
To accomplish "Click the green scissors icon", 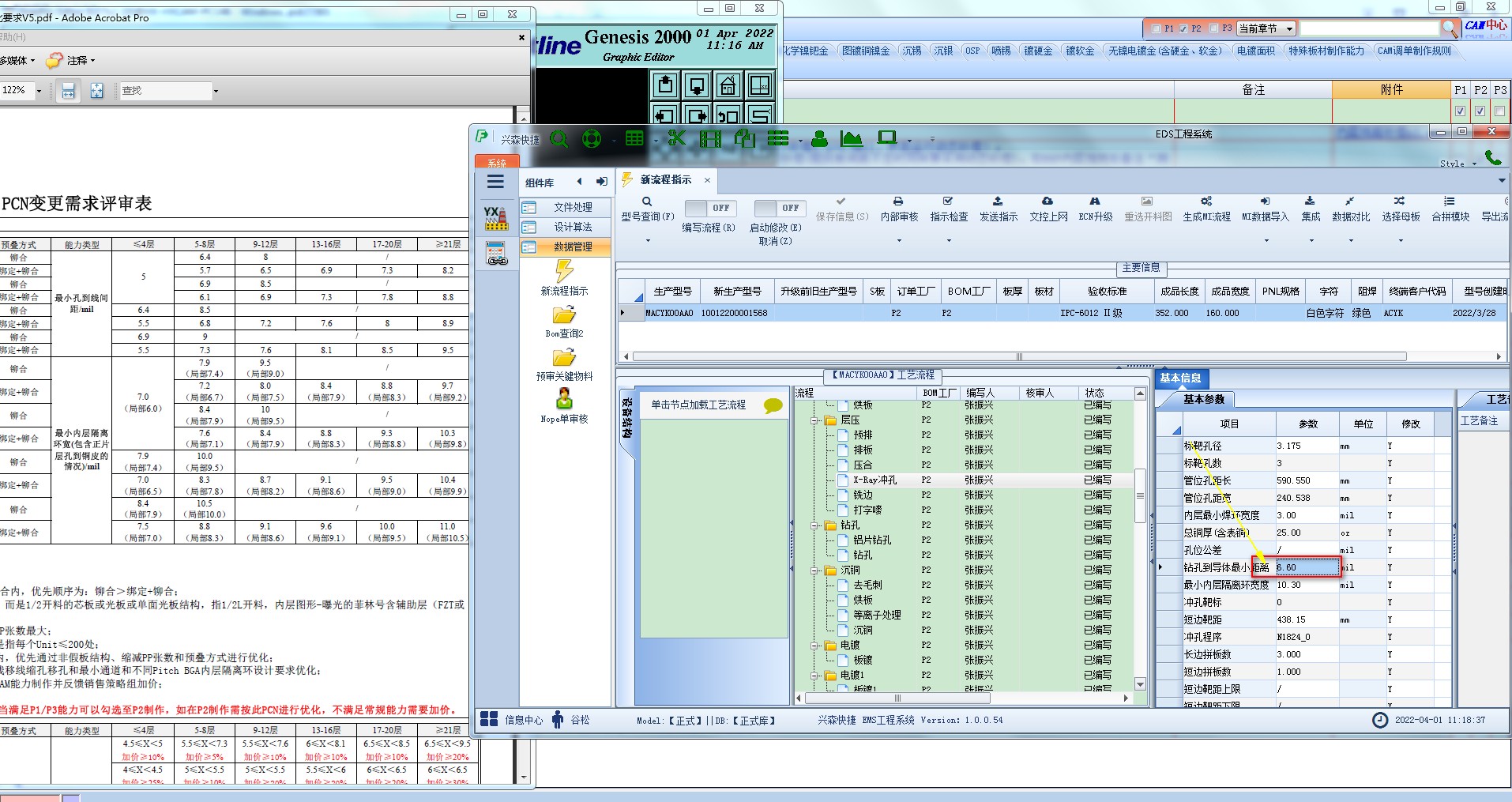I will click(x=677, y=139).
